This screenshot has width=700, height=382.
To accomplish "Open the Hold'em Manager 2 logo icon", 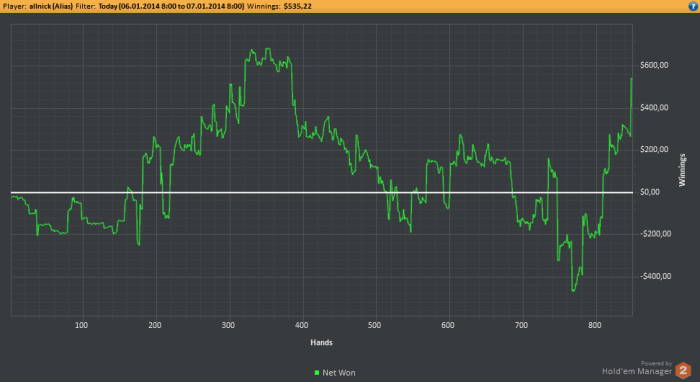I will tap(683, 370).
